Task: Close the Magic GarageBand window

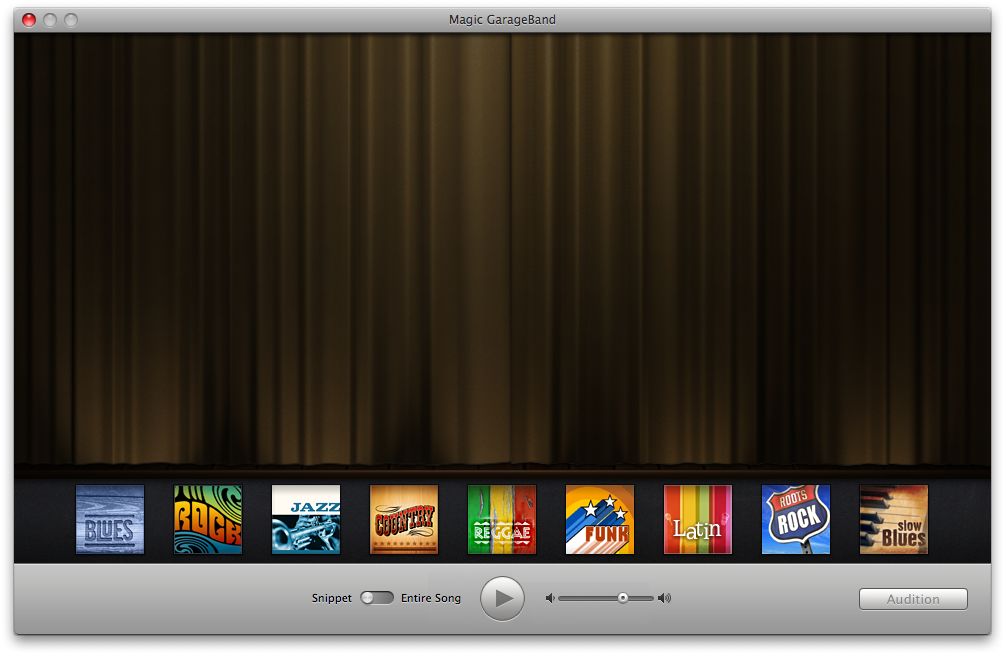Action: click(28, 20)
